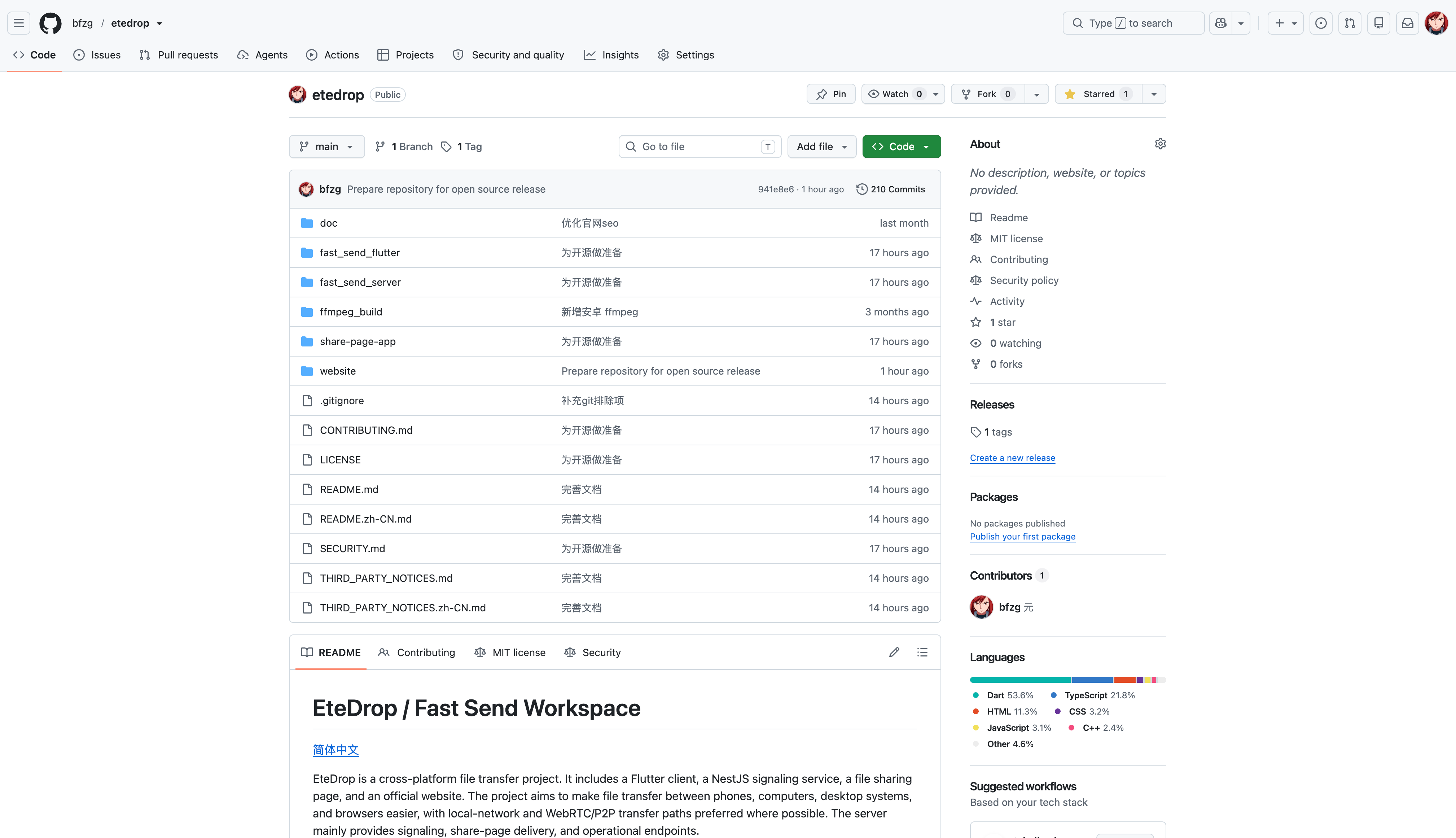1456x838 pixels.
Task: Expand the main branch selector
Action: pos(326,147)
